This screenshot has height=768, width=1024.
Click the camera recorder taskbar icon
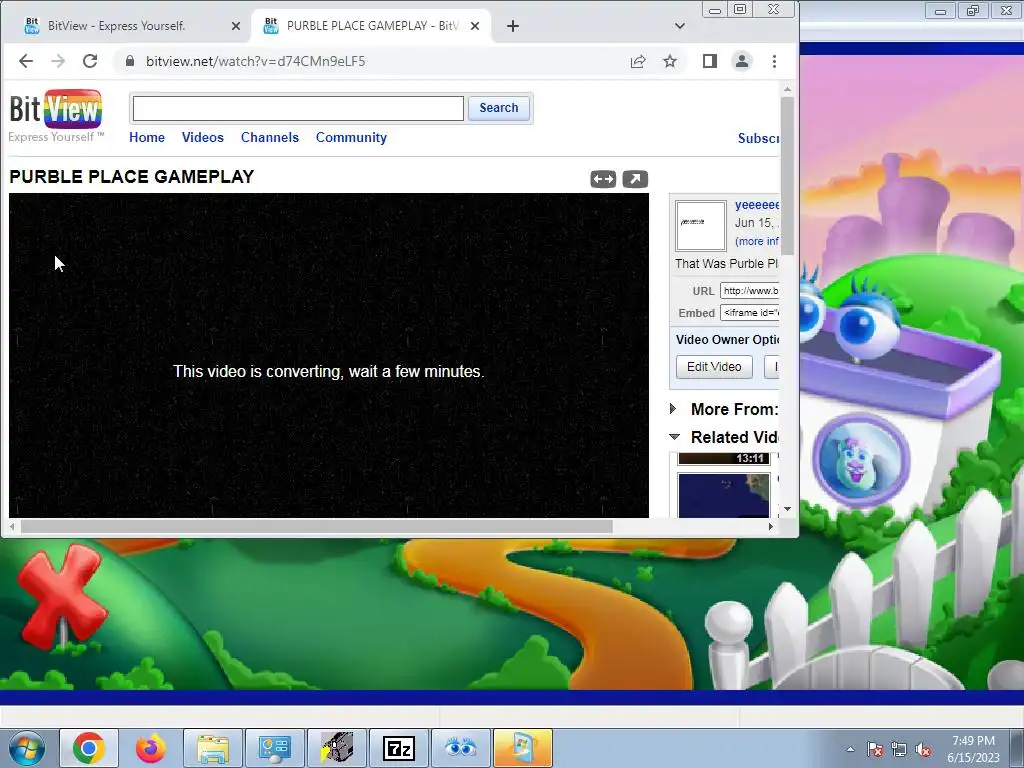coord(336,748)
